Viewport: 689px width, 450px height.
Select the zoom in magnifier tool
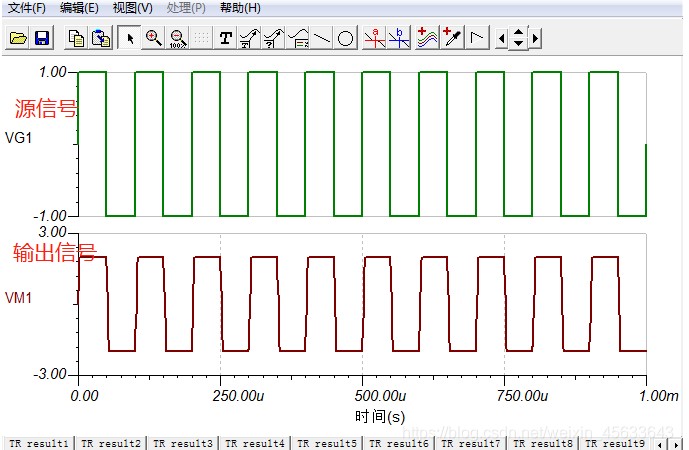tap(153, 38)
